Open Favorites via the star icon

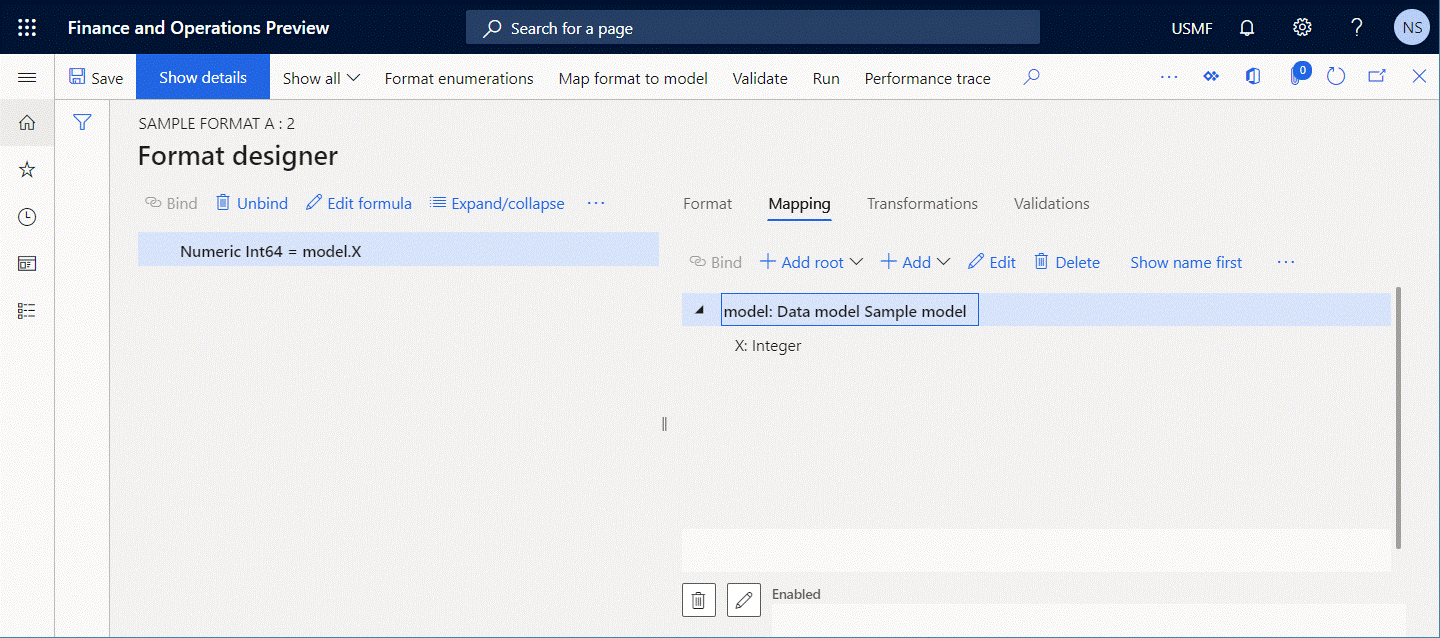click(27, 169)
